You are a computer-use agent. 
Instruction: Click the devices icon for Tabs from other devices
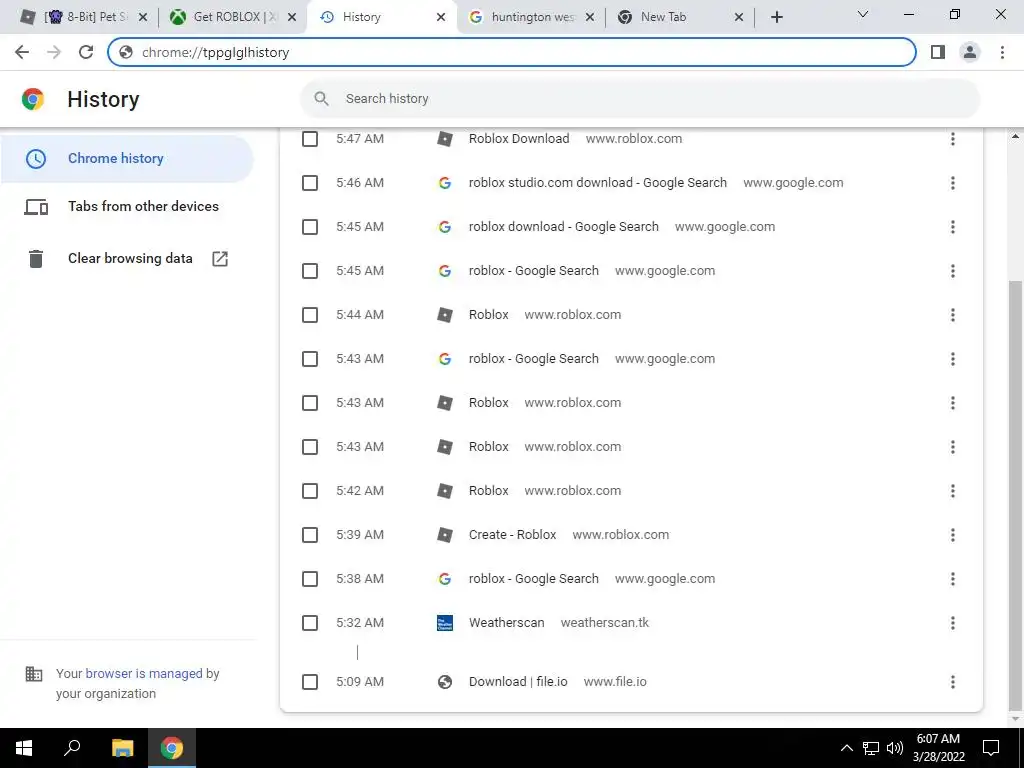(36, 207)
